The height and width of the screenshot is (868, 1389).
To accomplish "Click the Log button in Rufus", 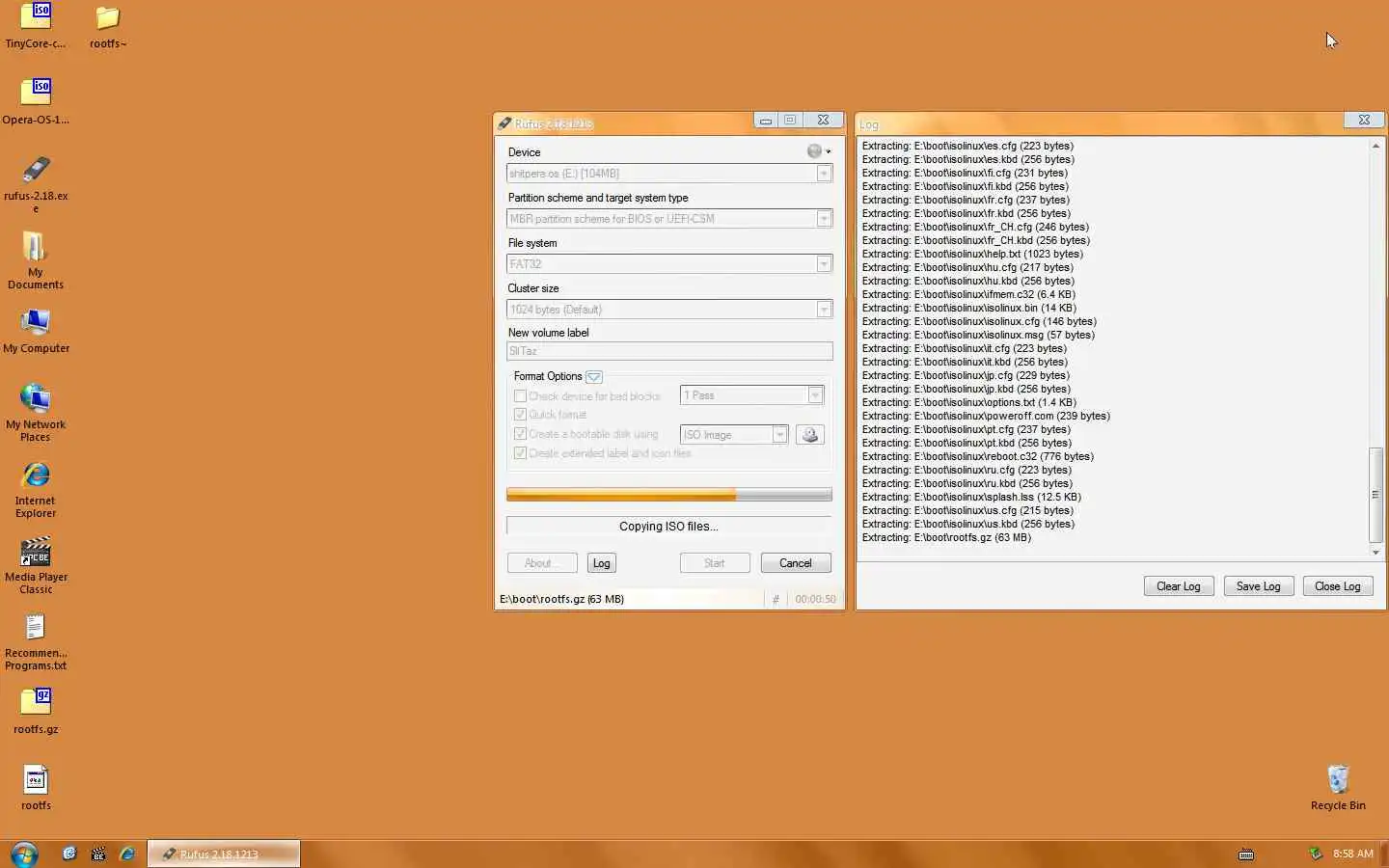I will pos(602,563).
